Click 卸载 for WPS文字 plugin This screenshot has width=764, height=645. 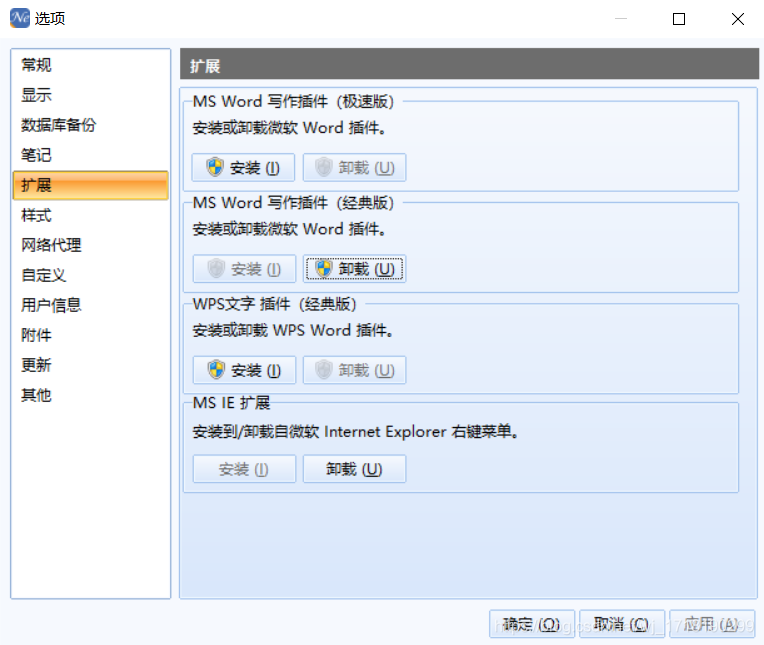[354, 370]
